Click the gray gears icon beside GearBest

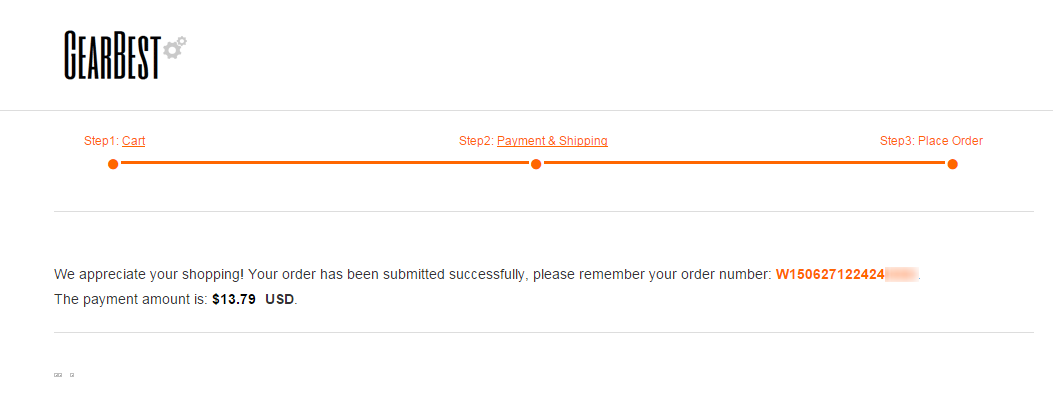(175, 47)
